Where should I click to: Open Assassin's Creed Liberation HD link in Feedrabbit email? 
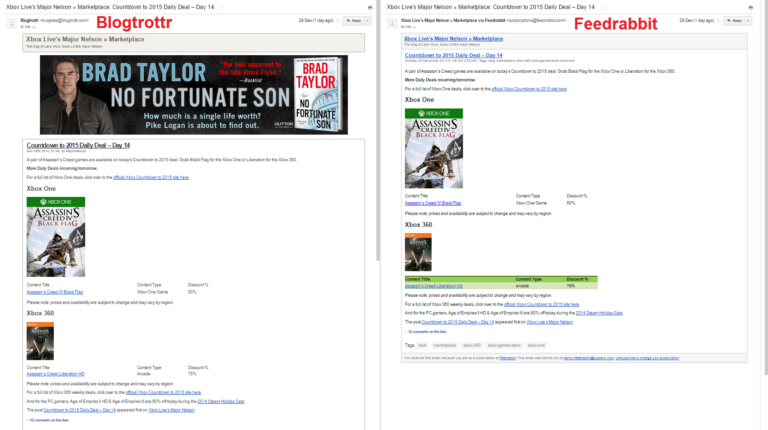(x=433, y=286)
